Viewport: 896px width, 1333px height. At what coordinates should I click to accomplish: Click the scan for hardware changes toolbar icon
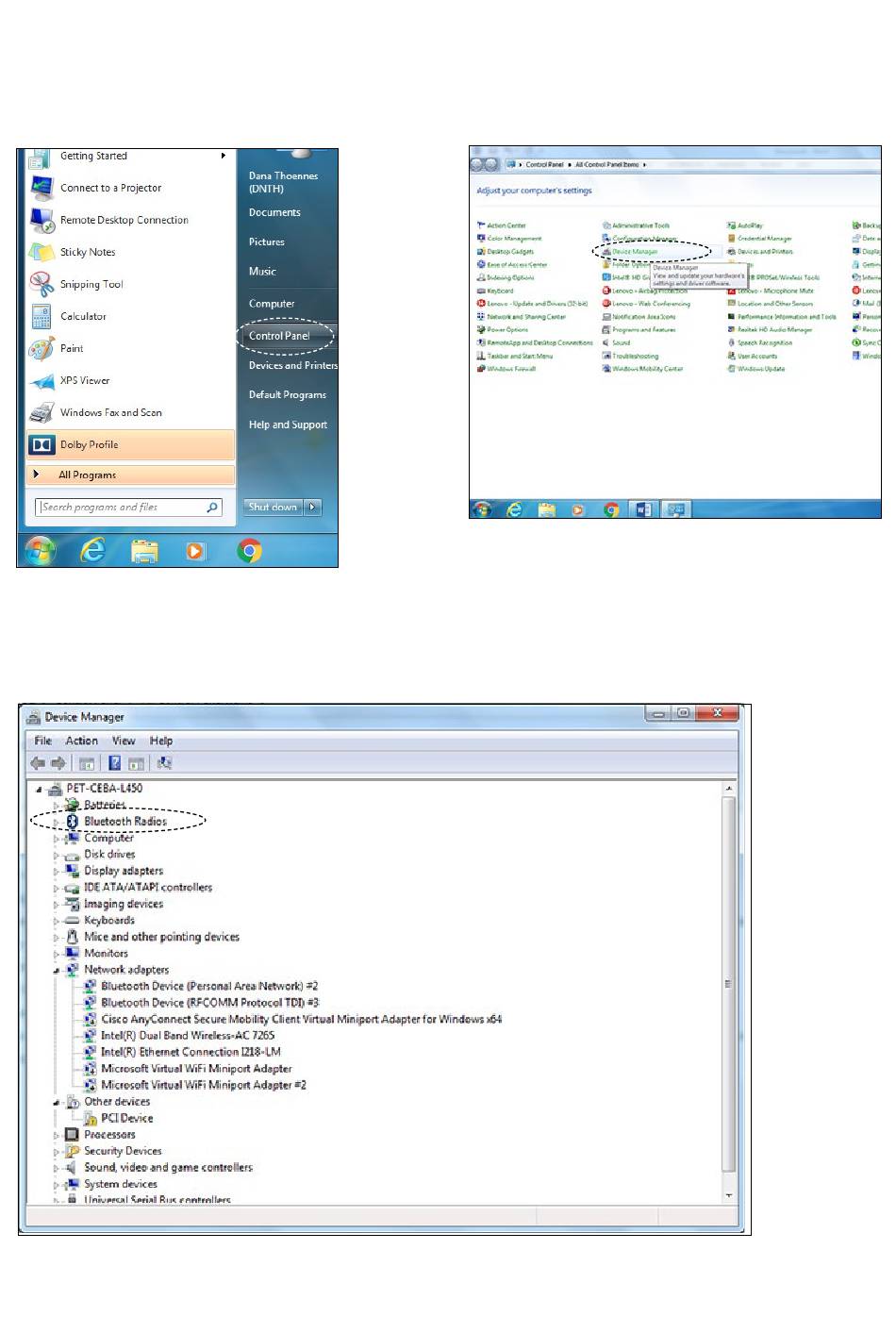165,763
